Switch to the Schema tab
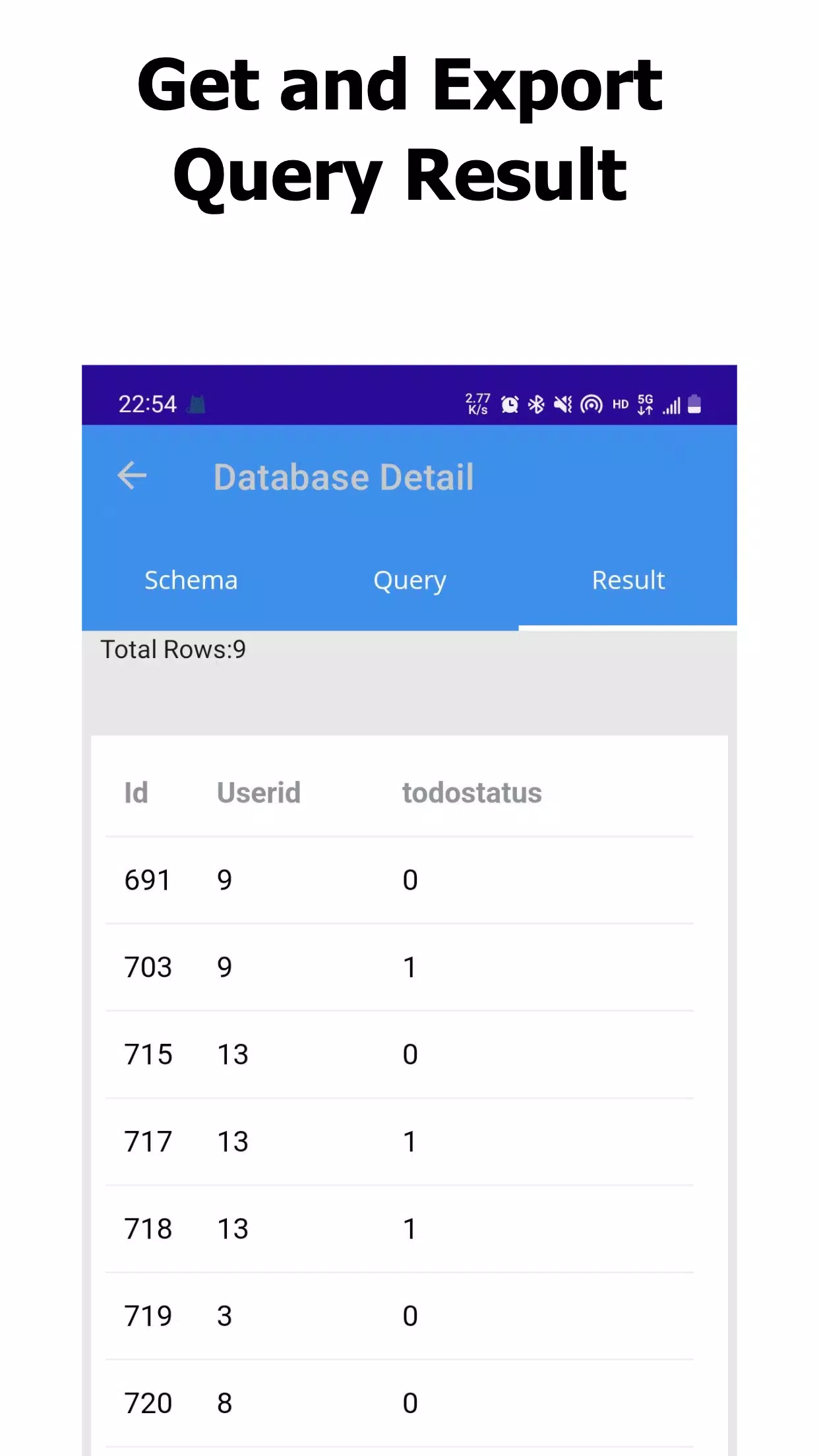Viewport: 819px width, 1456px height. 191,580
